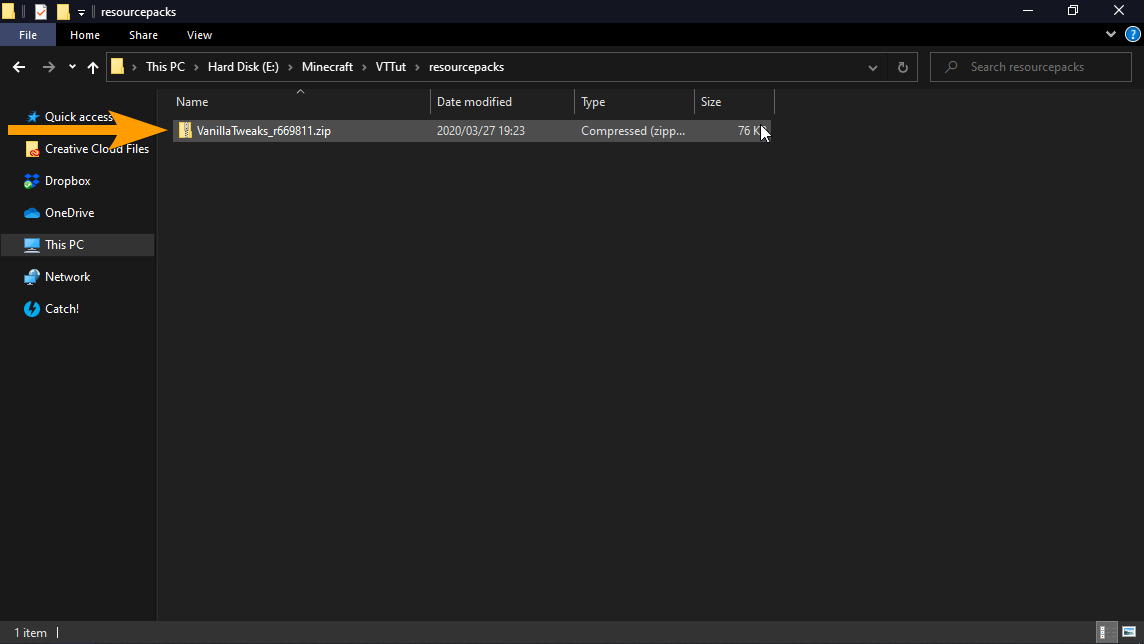Open the Recent locations dropdown arrow
1144x644 pixels.
(x=72, y=67)
